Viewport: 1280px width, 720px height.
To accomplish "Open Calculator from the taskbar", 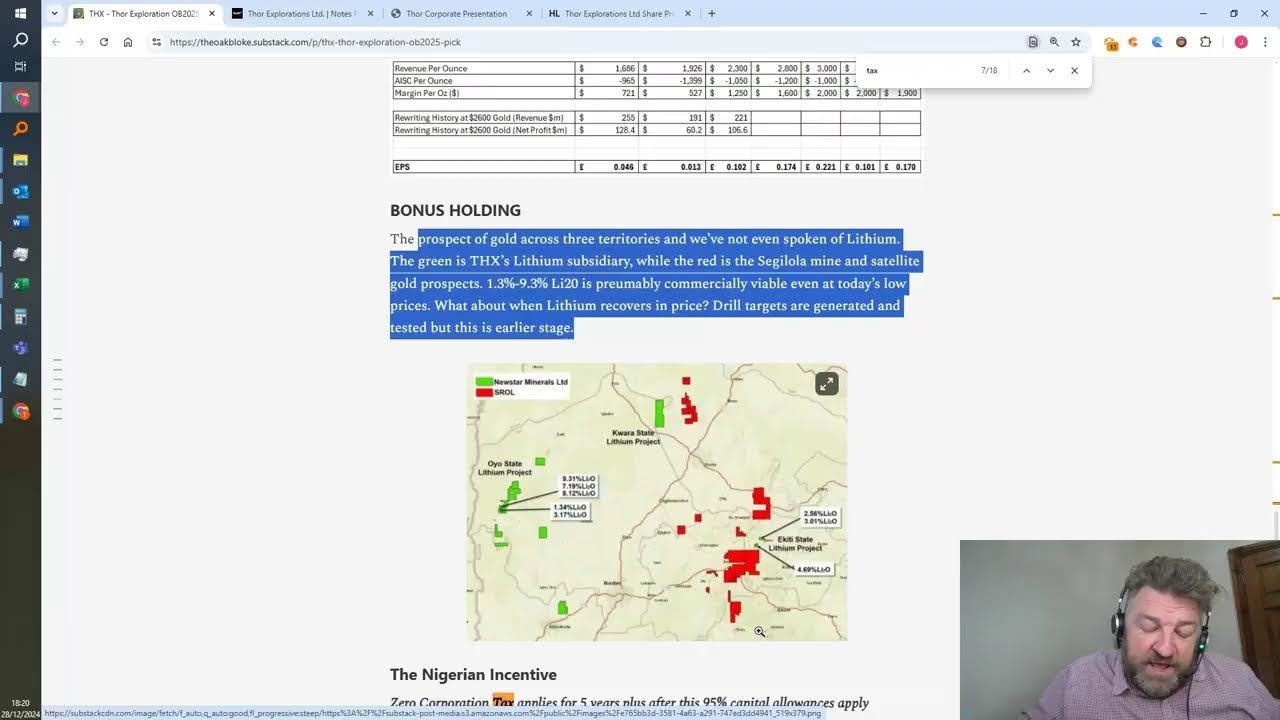I will click(20, 317).
